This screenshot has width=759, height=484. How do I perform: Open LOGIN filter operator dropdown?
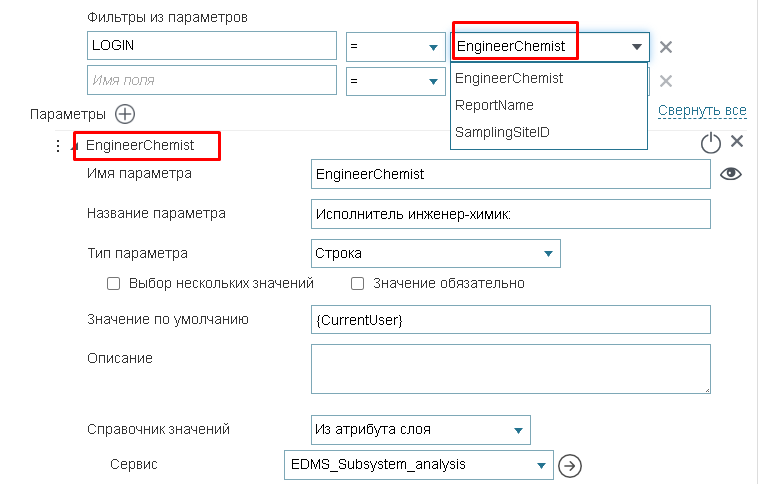point(395,47)
